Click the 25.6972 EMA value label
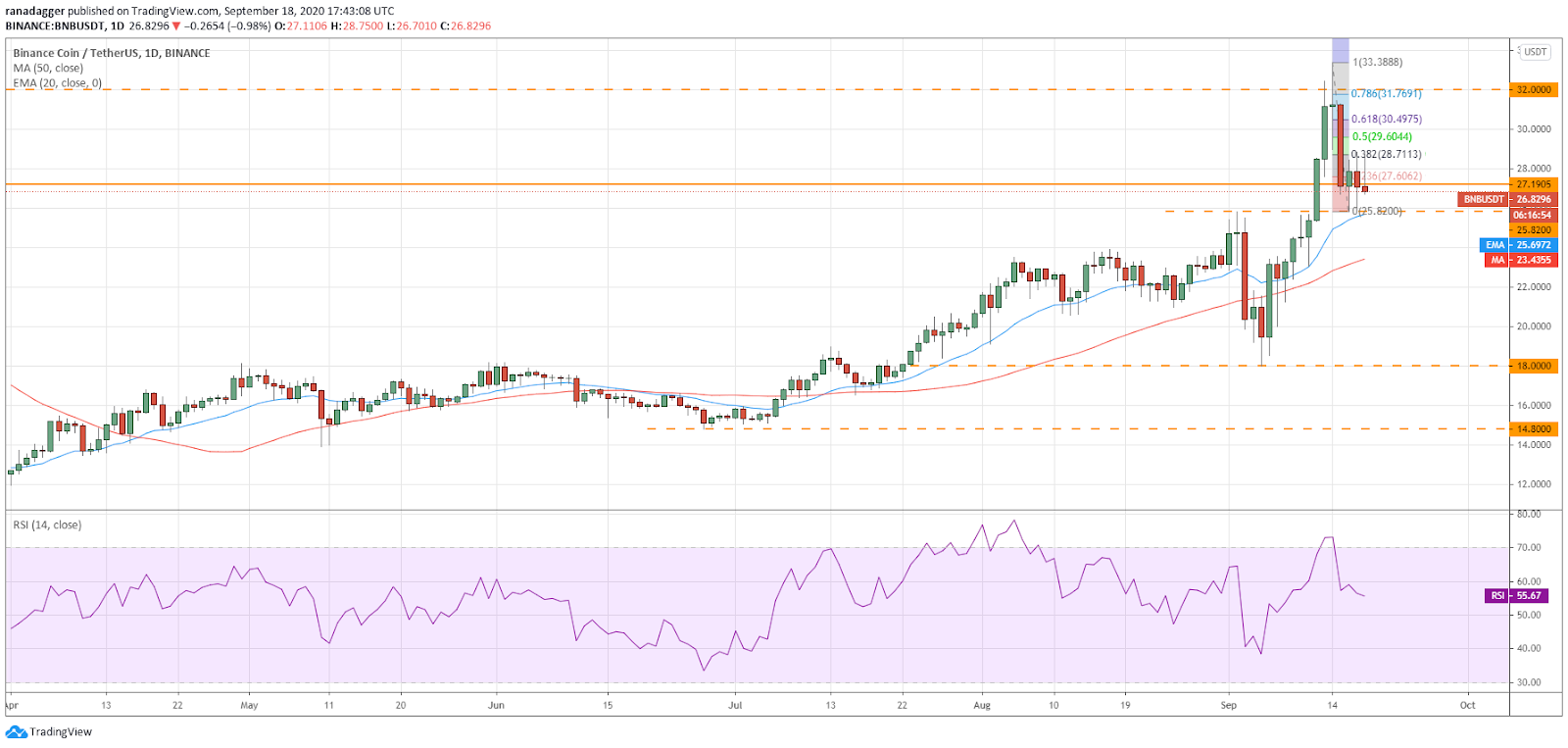The height and width of the screenshot is (748, 1568). (1534, 245)
